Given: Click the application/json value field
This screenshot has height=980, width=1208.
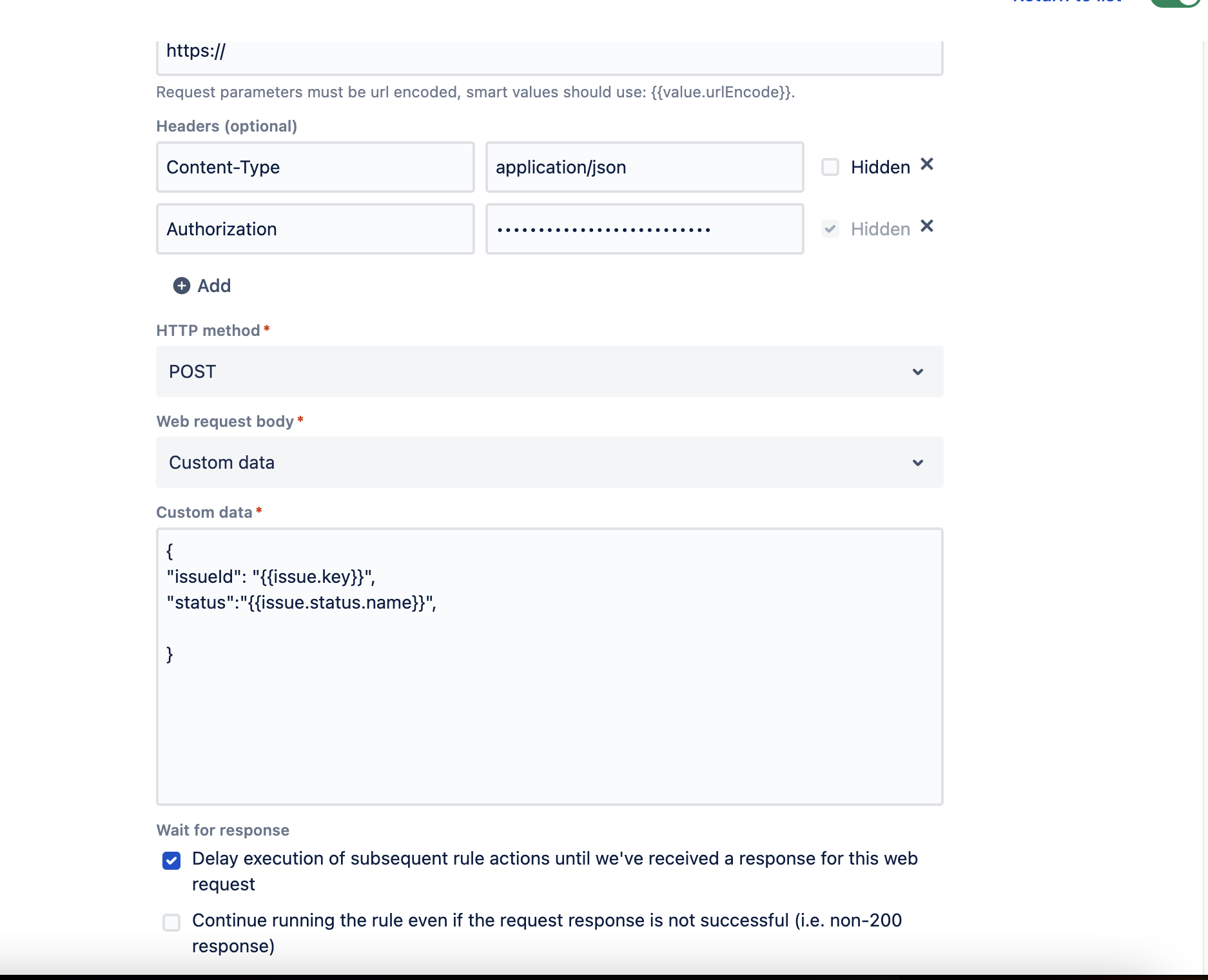Looking at the screenshot, I should click(644, 167).
